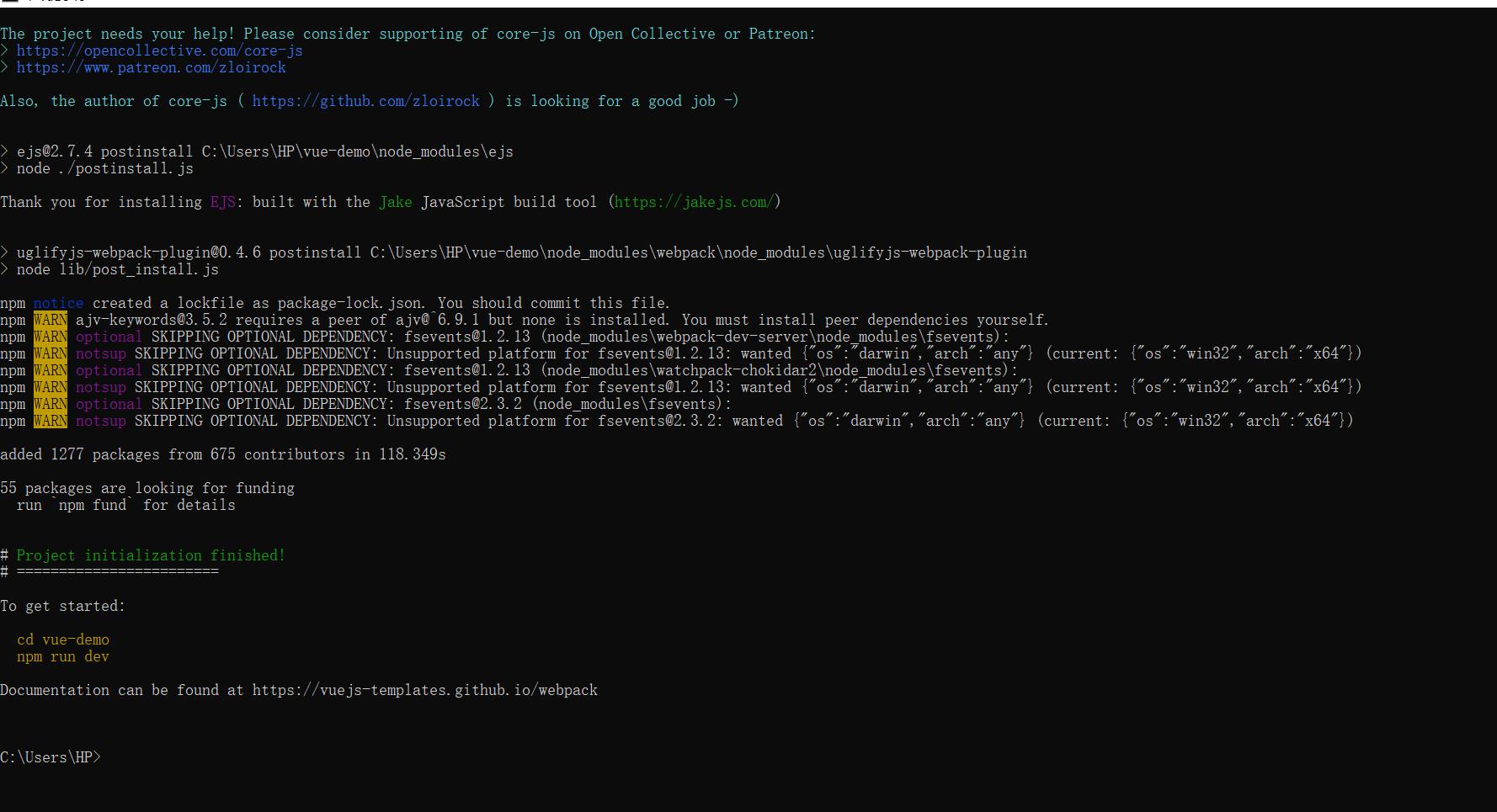Click the 'ajv-keywords@3.5.2 requires a peer' warning
The width and height of the screenshot is (1497, 812).
[x=525, y=320]
